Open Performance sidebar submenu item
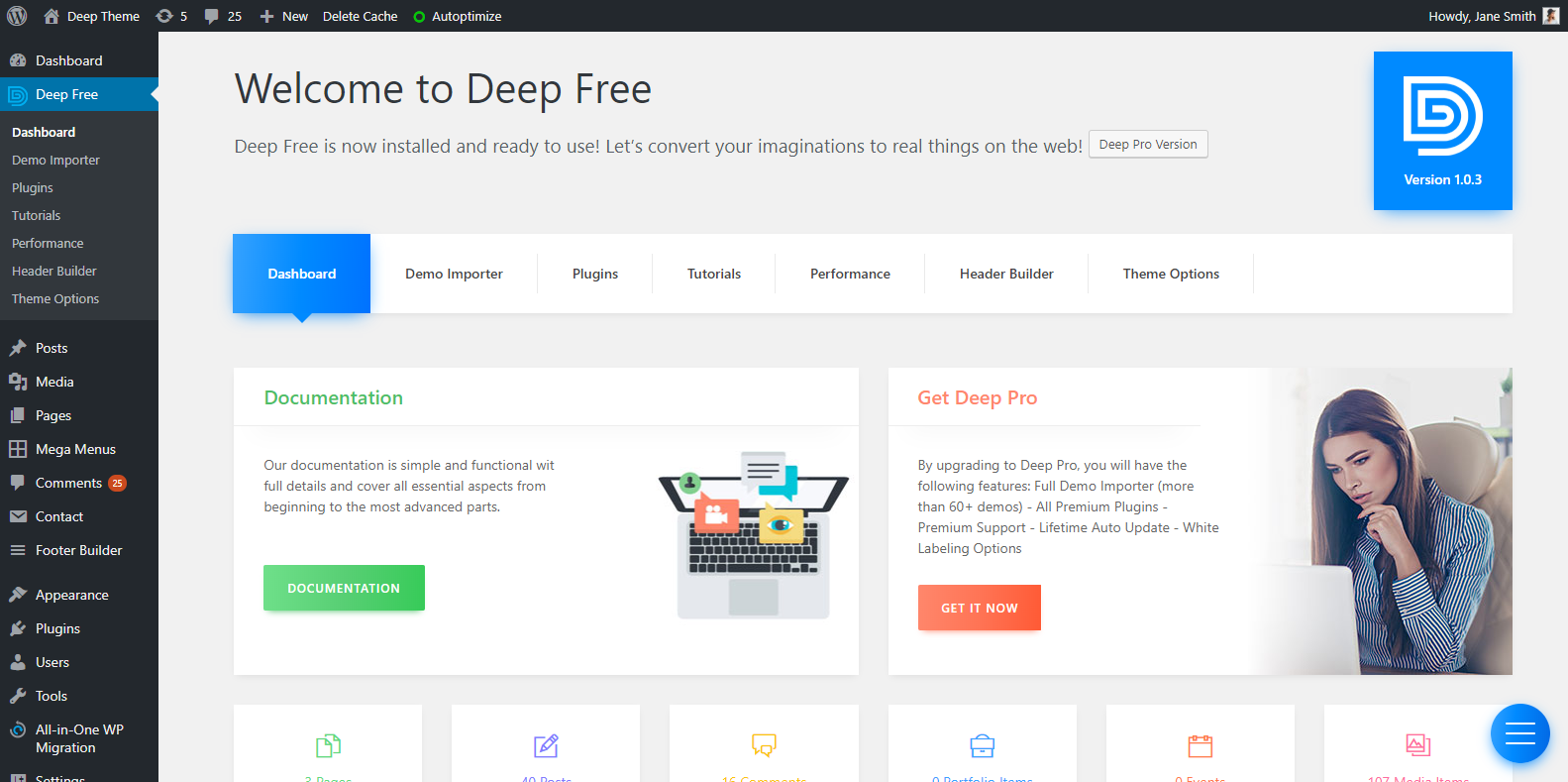This screenshot has width=1568, height=782. 48,243
